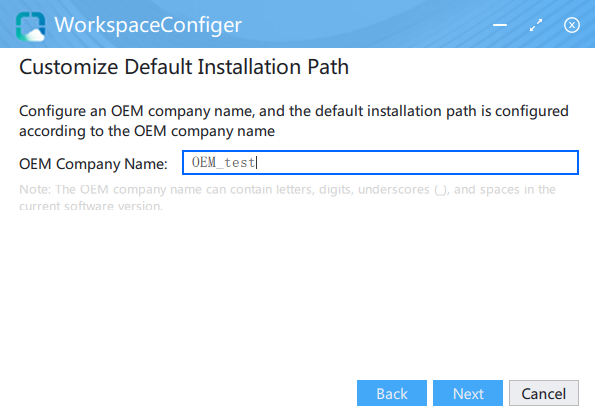Click the 'OEM Company Name:' label
The width and height of the screenshot is (595, 414).
point(93,164)
